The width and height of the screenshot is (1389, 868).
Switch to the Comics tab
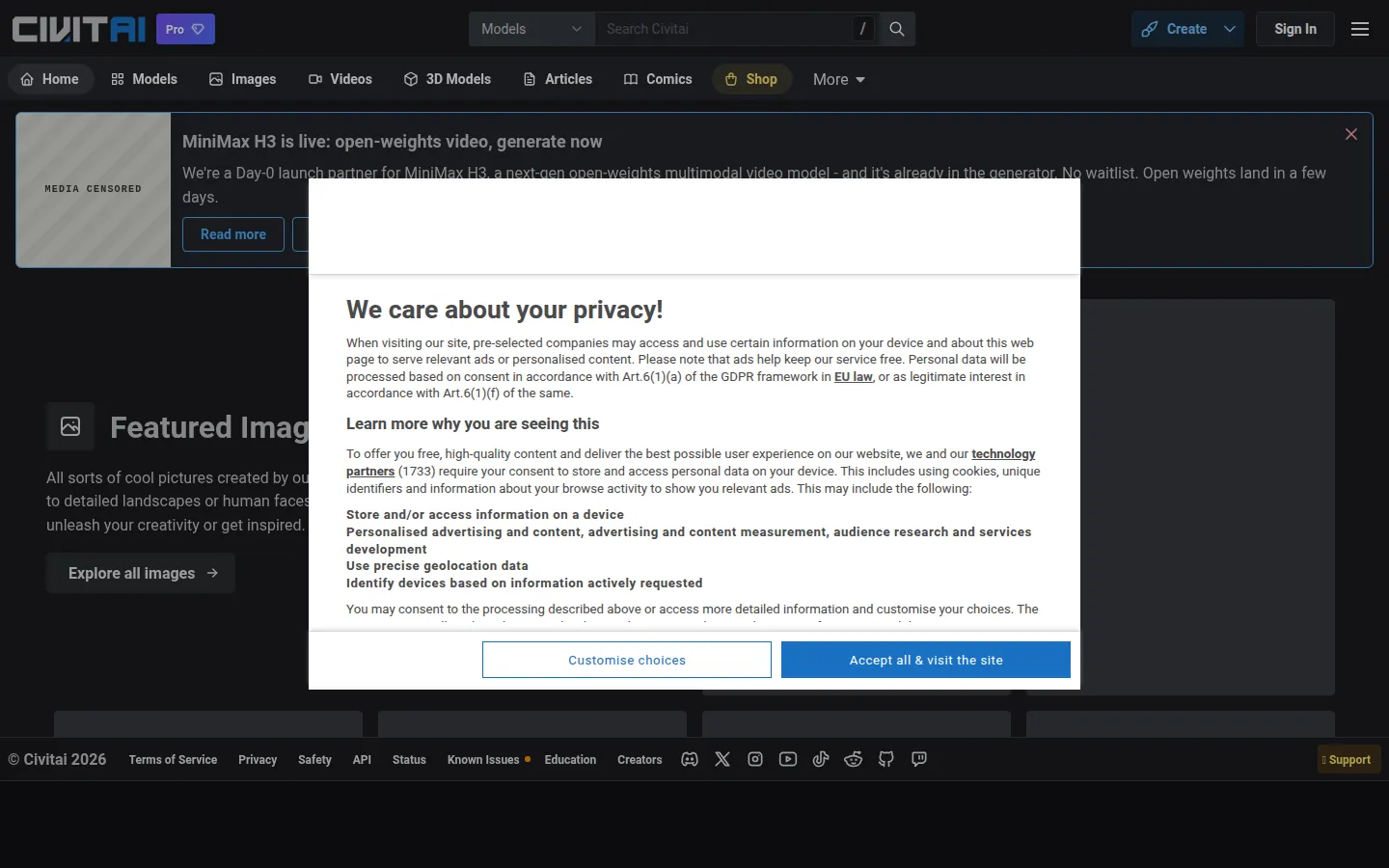pyautogui.click(x=658, y=79)
